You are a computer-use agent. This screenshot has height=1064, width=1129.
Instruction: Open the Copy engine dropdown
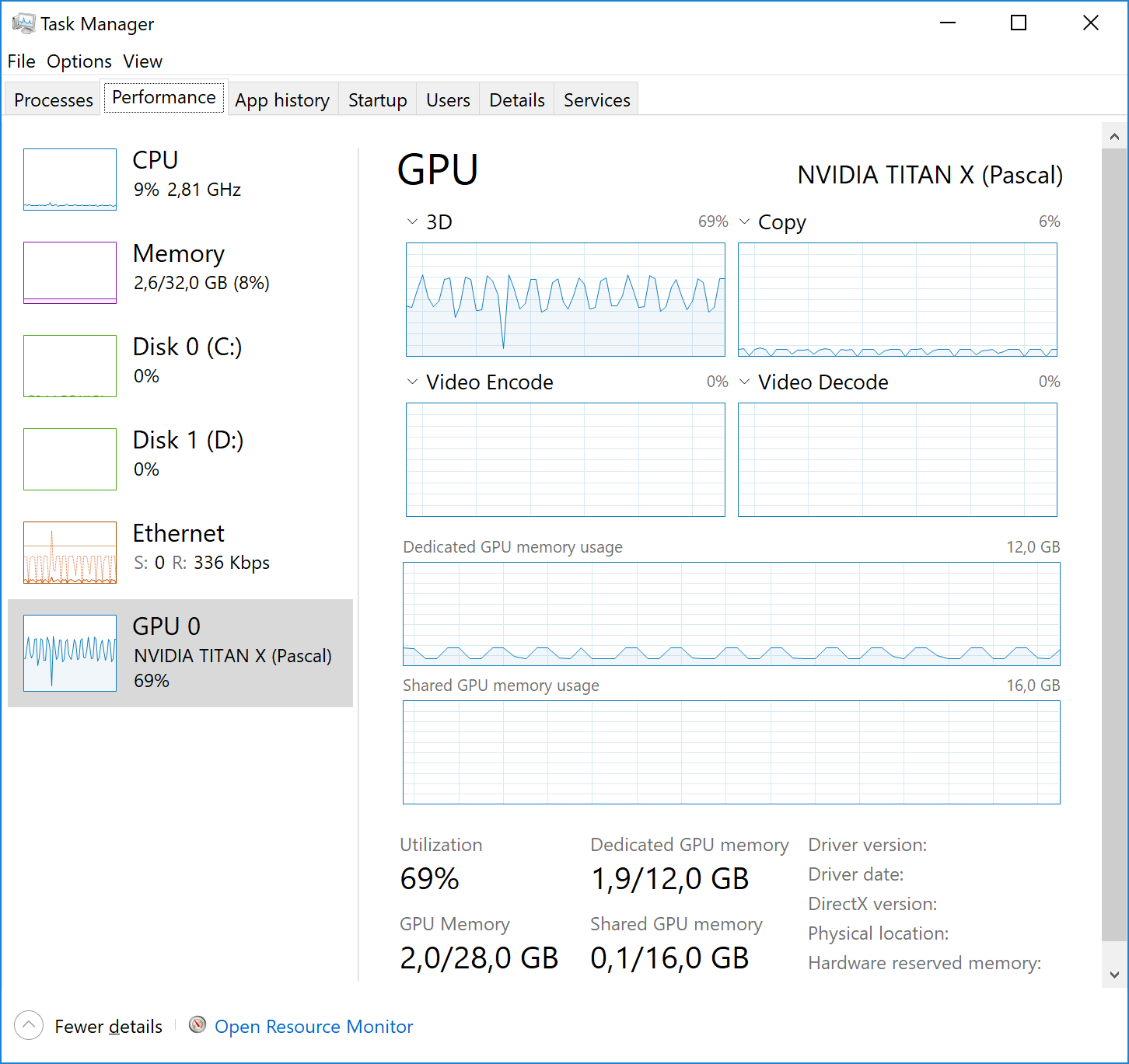[744, 222]
